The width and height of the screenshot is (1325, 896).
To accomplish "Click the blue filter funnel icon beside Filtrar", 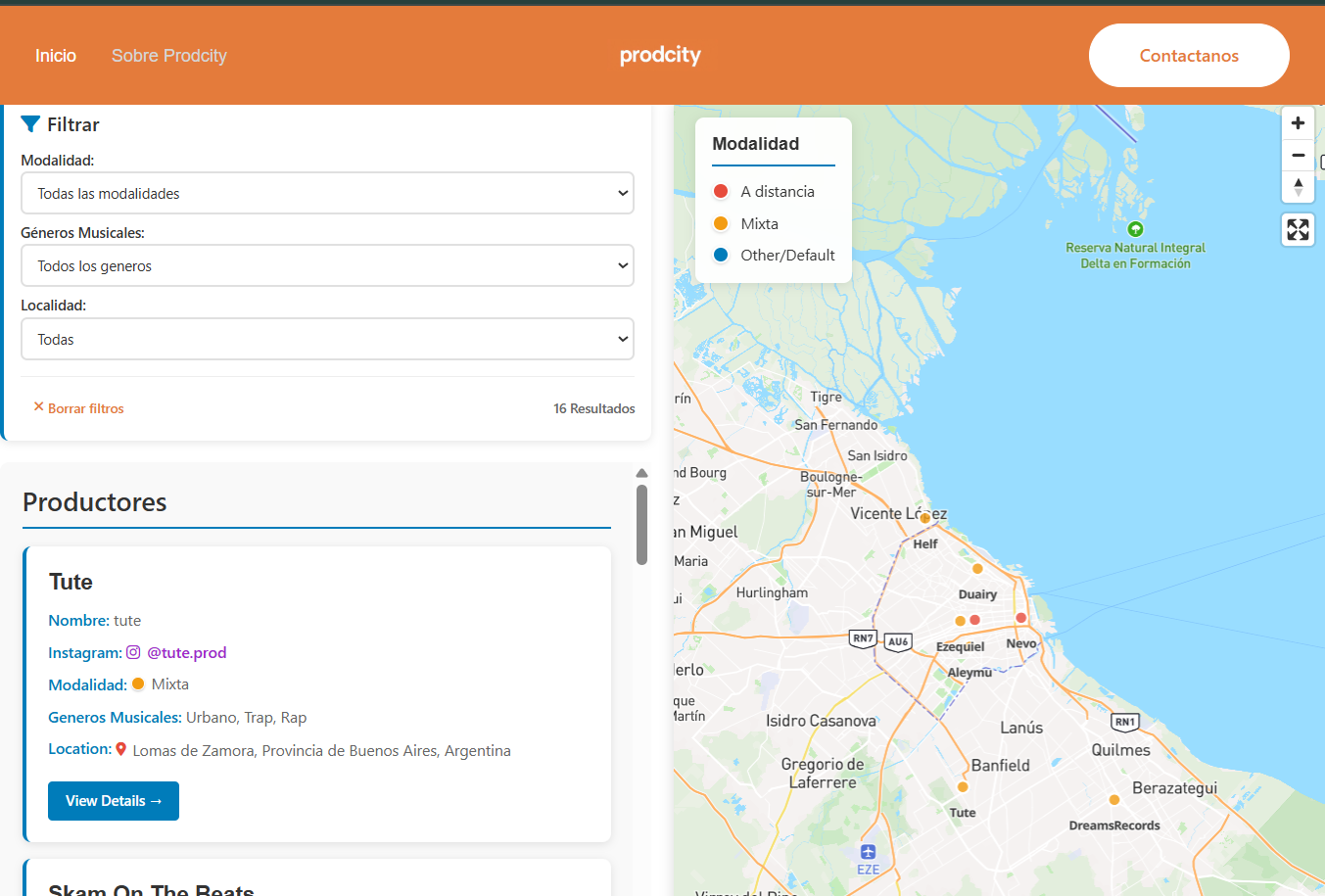I will tap(32, 123).
